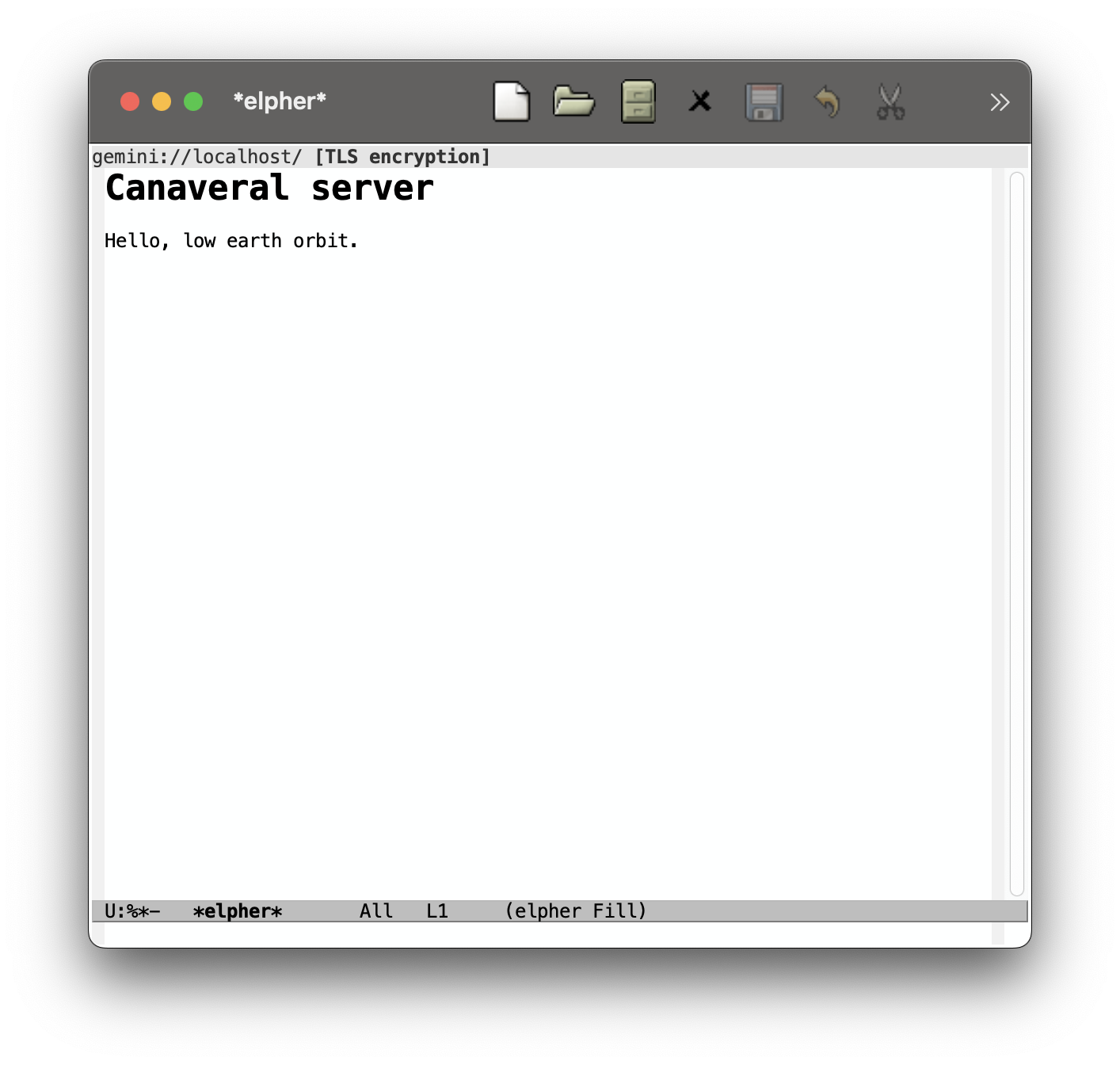Screen dimensions: 1120x1065
Task: Click the Save floppy disk icon
Action: (x=764, y=102)
